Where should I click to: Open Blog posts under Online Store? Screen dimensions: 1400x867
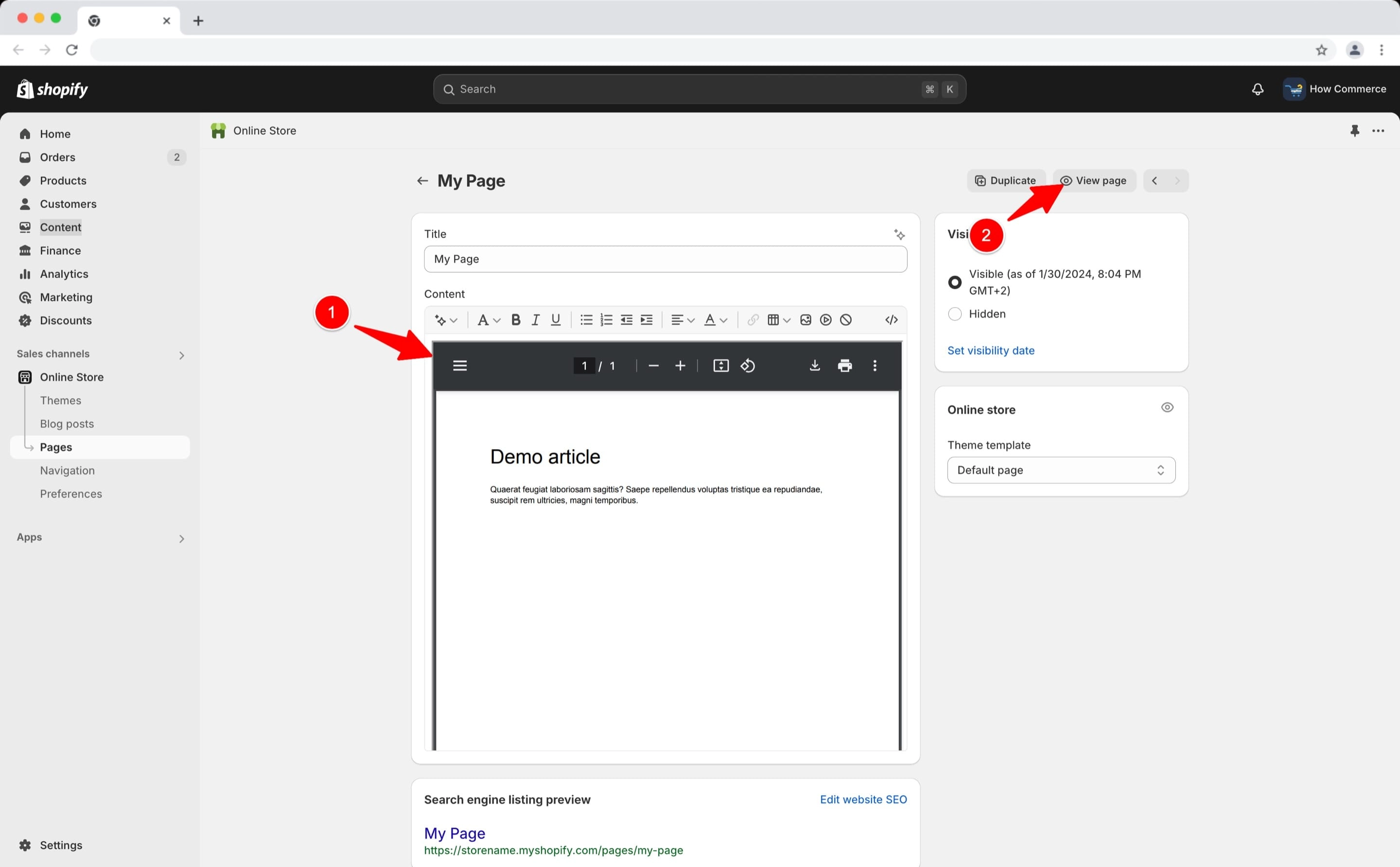tap(67, 424)
